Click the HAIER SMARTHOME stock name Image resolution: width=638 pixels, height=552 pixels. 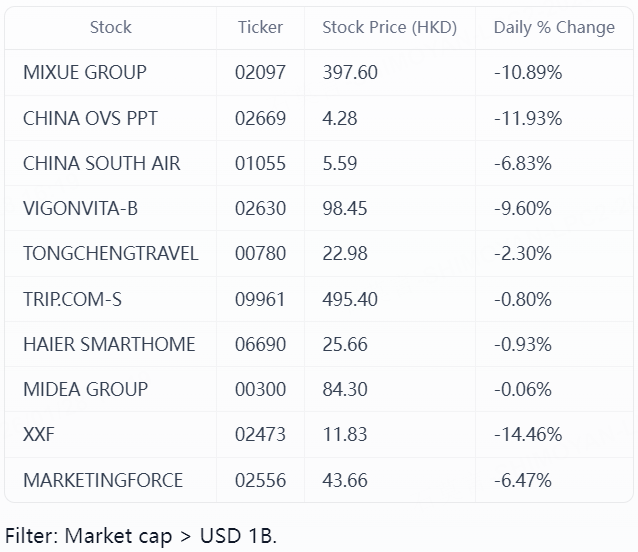point(109,344)
